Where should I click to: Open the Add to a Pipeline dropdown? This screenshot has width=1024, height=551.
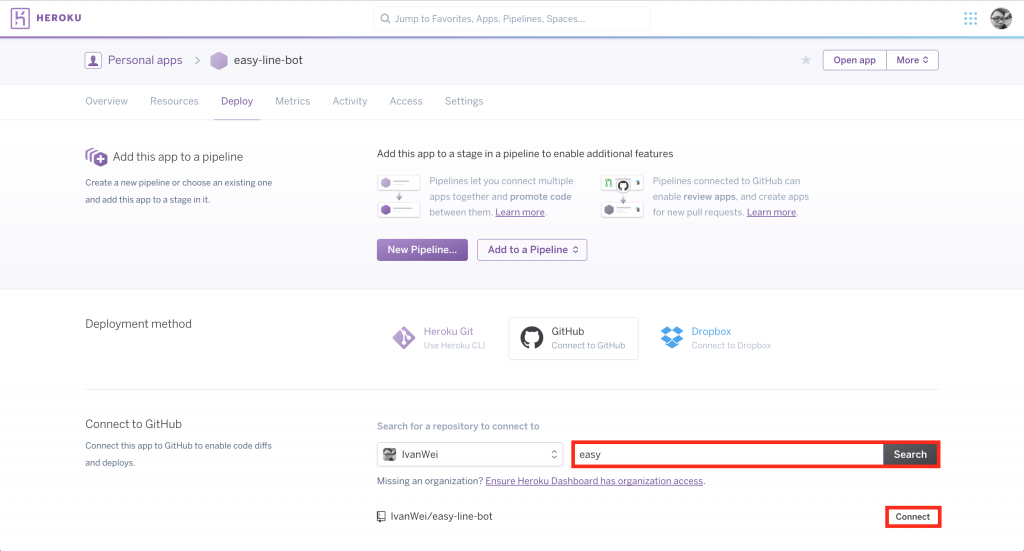tap(532, 249)
